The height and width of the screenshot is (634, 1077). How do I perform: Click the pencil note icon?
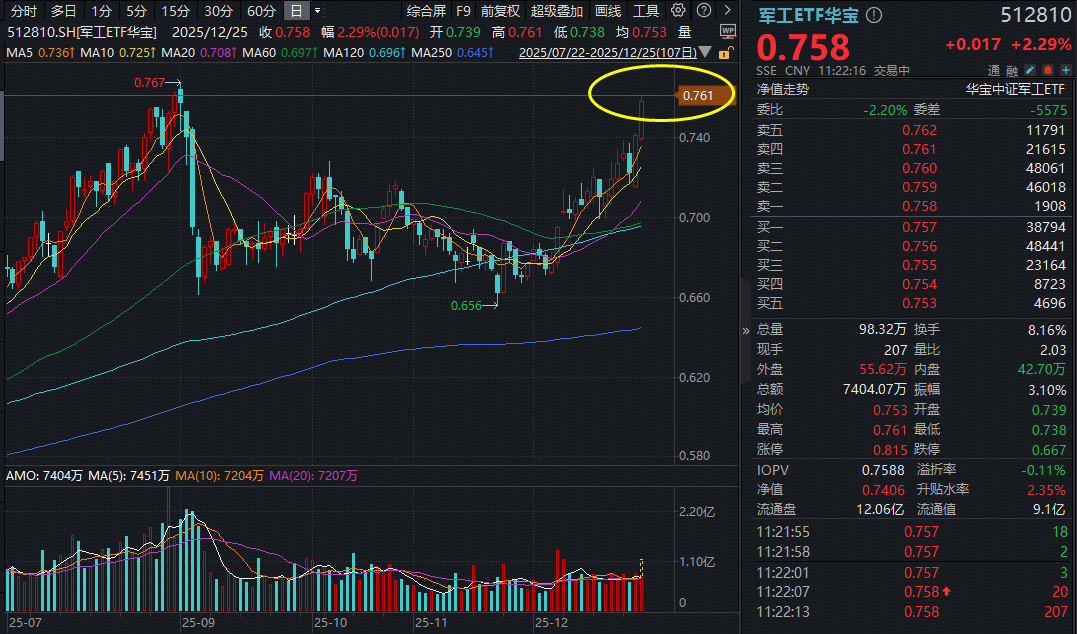click(x=1029, y=70)
